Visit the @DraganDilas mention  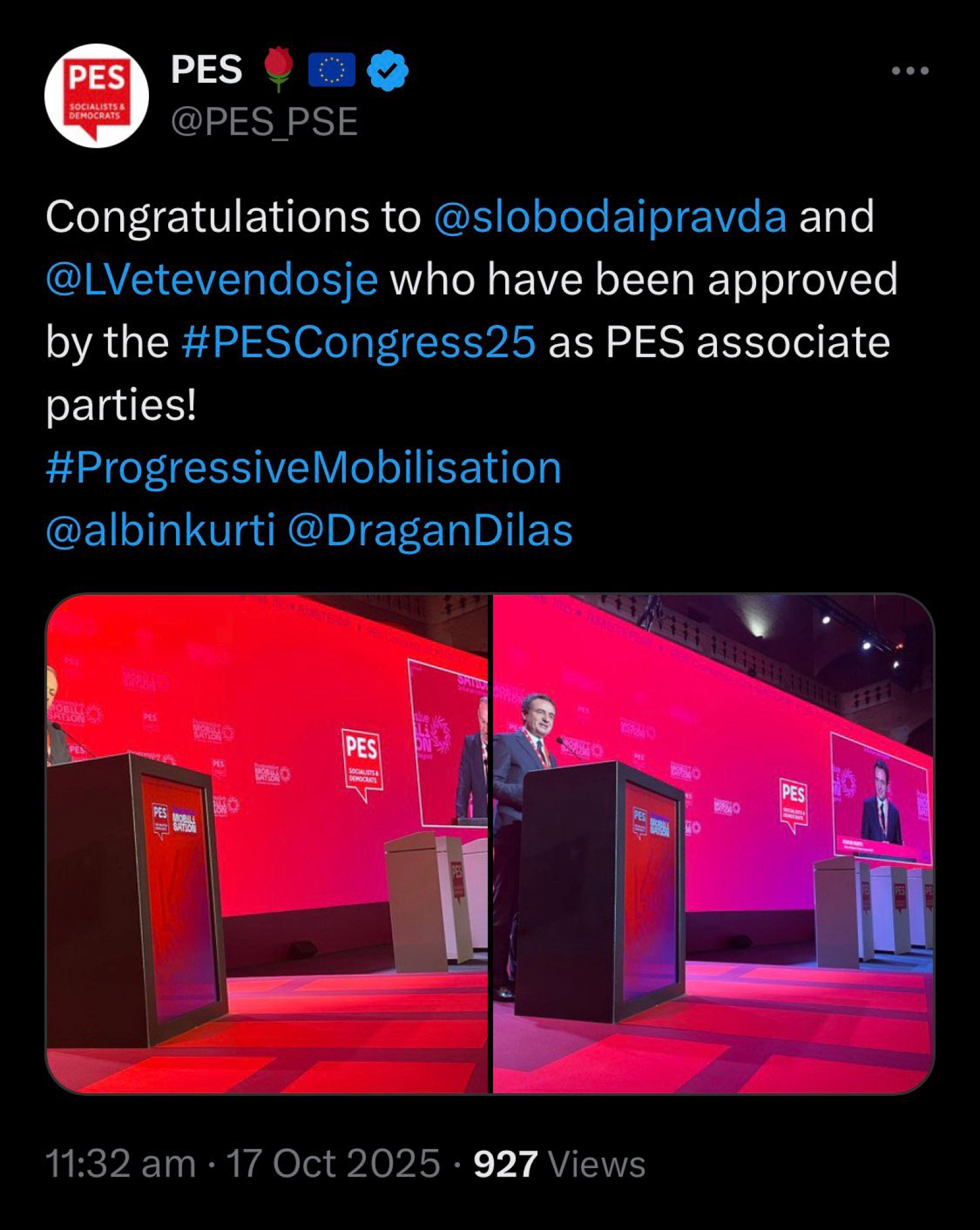430,530
